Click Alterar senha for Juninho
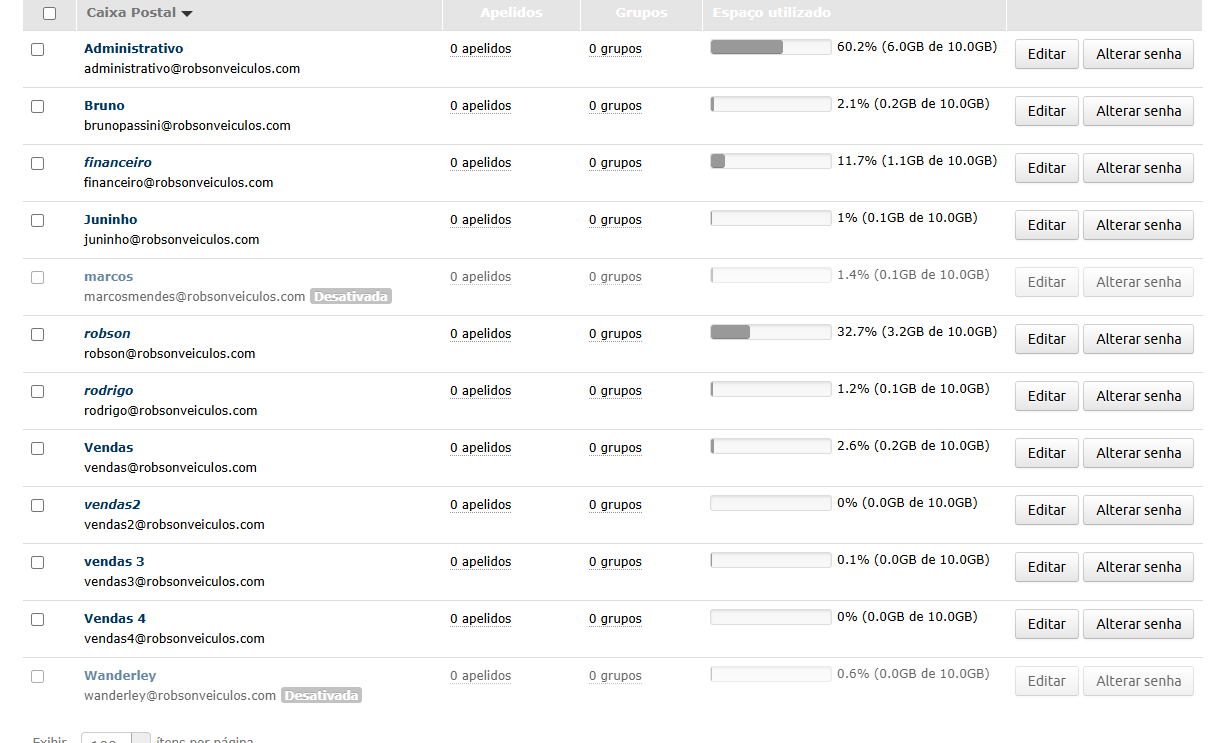This screenshot has width=1230, height=743. [x=1138, y=225]
